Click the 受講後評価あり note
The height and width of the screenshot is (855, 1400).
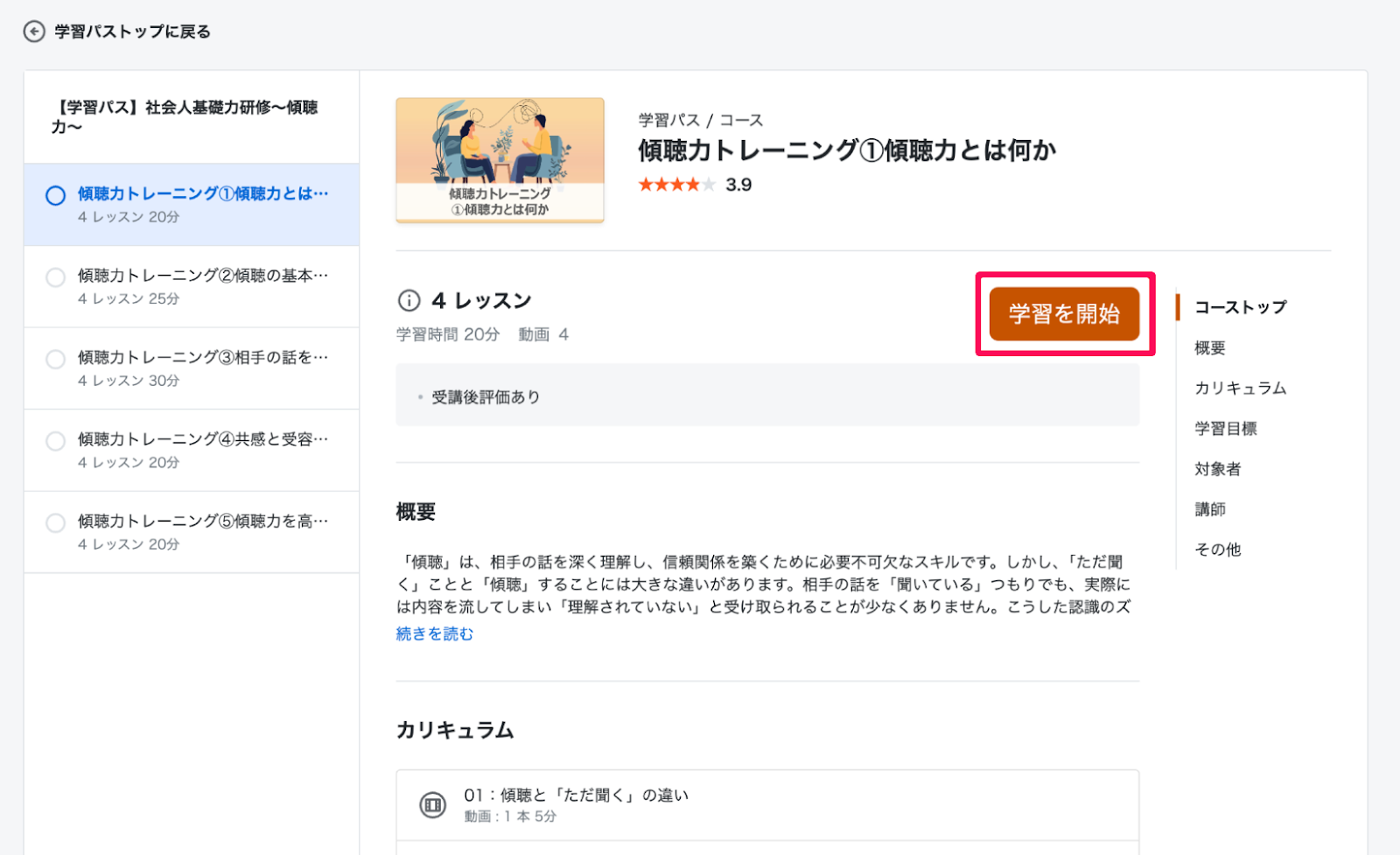(x=486, y=396)
